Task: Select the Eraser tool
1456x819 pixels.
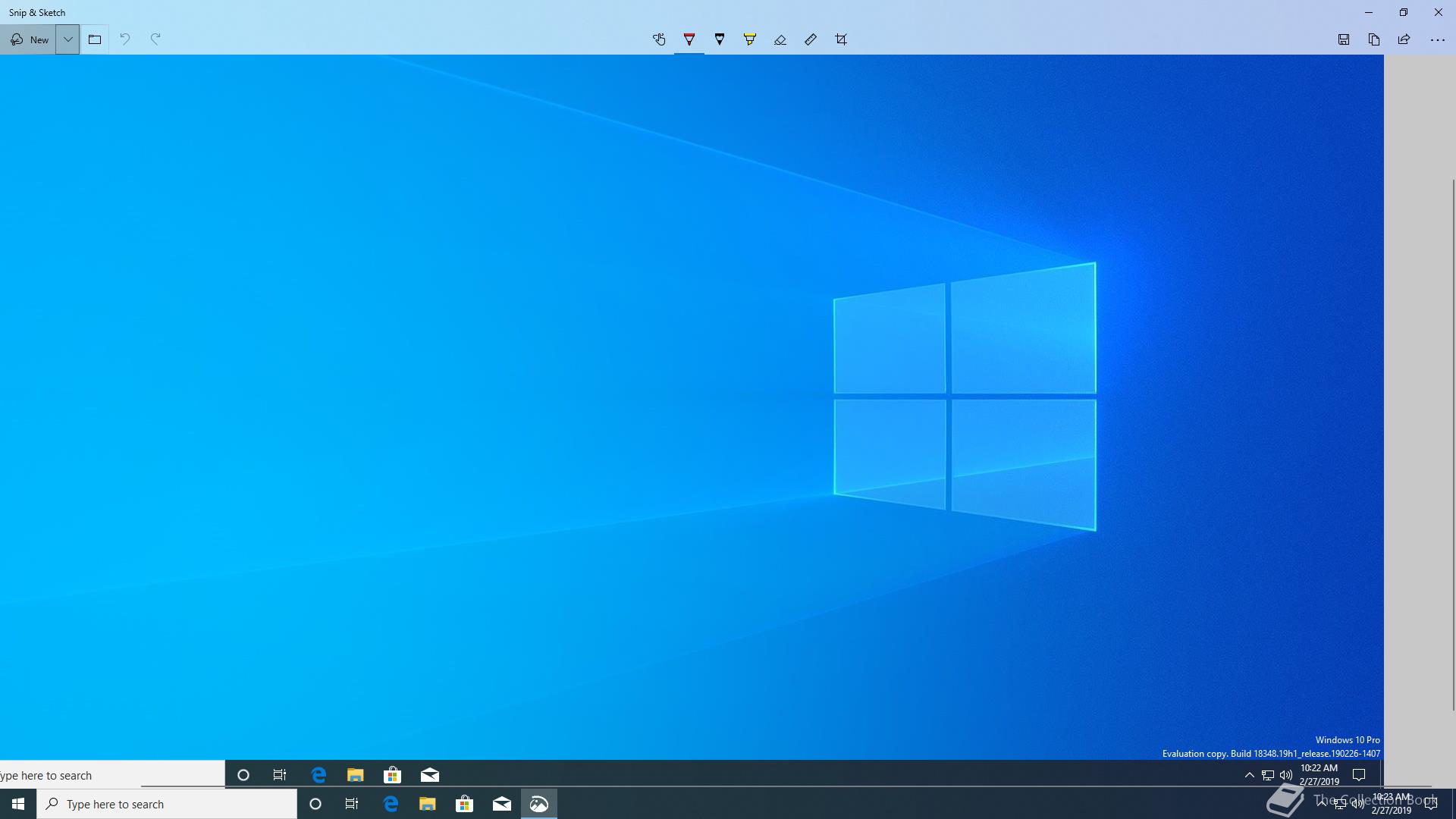Action: pyautogui.click(x=780, y=39)
